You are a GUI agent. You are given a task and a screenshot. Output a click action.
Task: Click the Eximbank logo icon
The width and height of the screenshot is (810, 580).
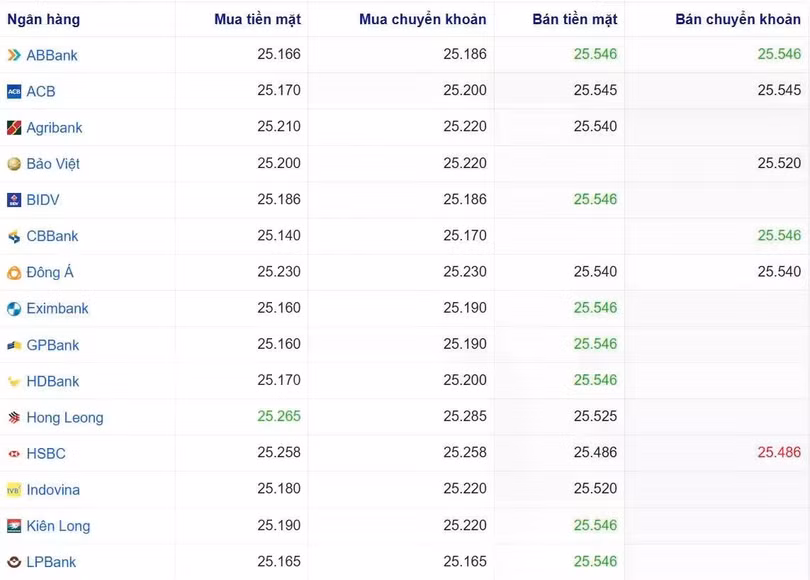(x=14, y=309)
